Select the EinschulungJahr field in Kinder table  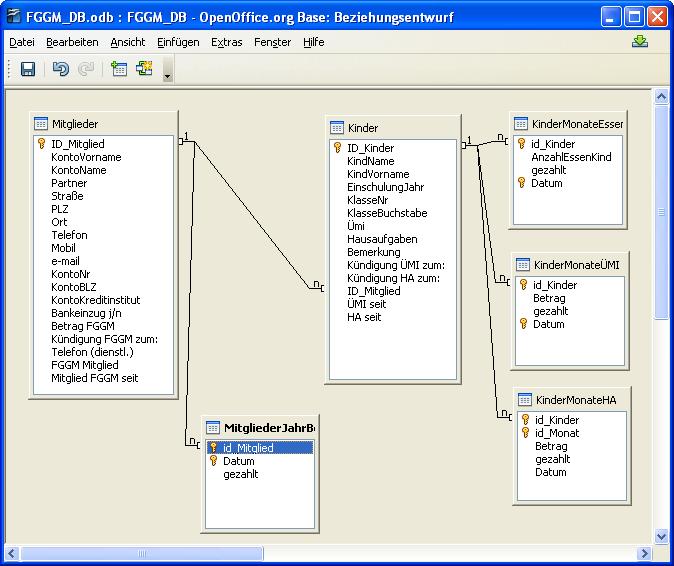click(x=385, y=187)
